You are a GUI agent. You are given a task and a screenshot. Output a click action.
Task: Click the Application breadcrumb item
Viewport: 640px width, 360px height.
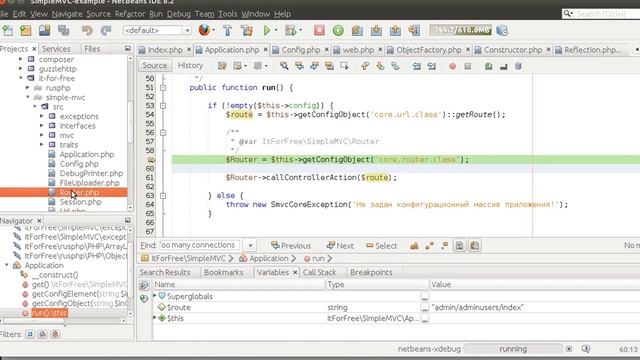[264, 258]
